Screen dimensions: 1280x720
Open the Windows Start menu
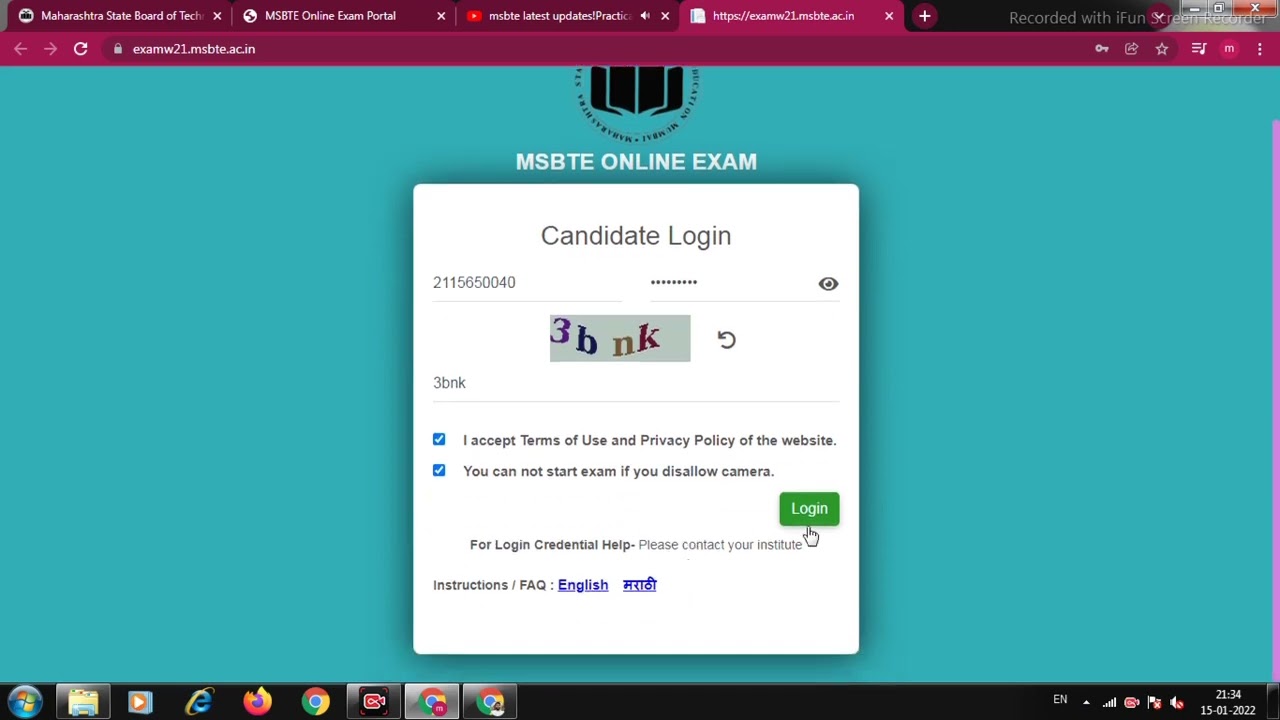(25, 702)
